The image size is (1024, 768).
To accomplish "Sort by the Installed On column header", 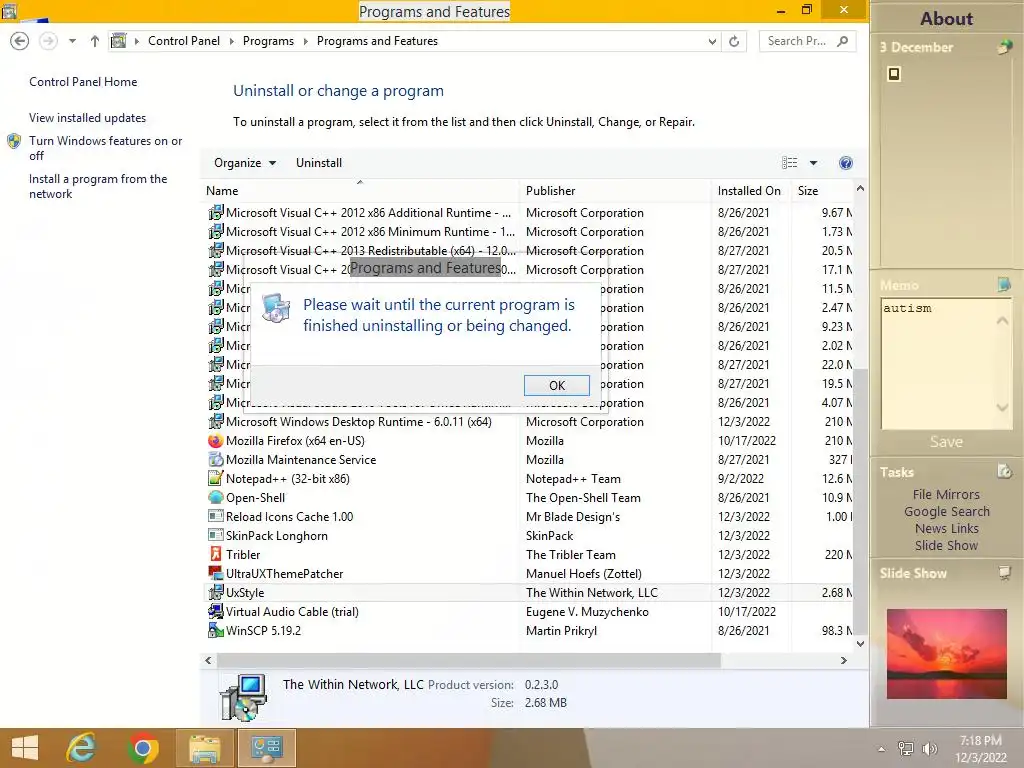I will [x=750, y=191].
